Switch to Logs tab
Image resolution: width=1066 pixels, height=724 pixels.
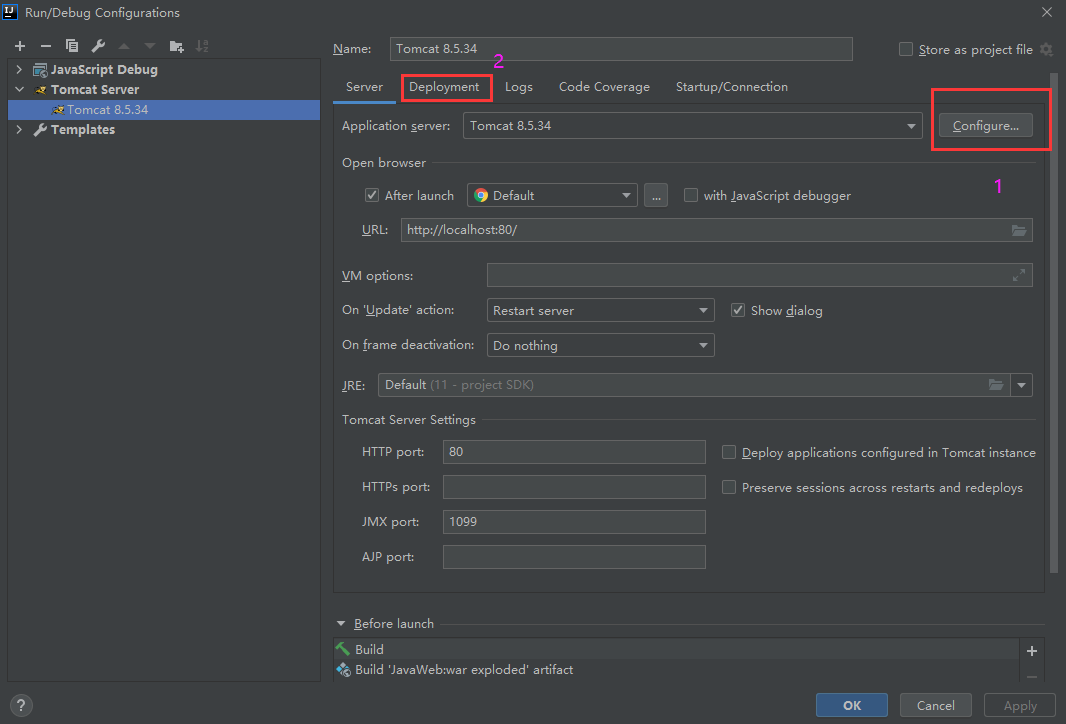(x=519, y=87)
